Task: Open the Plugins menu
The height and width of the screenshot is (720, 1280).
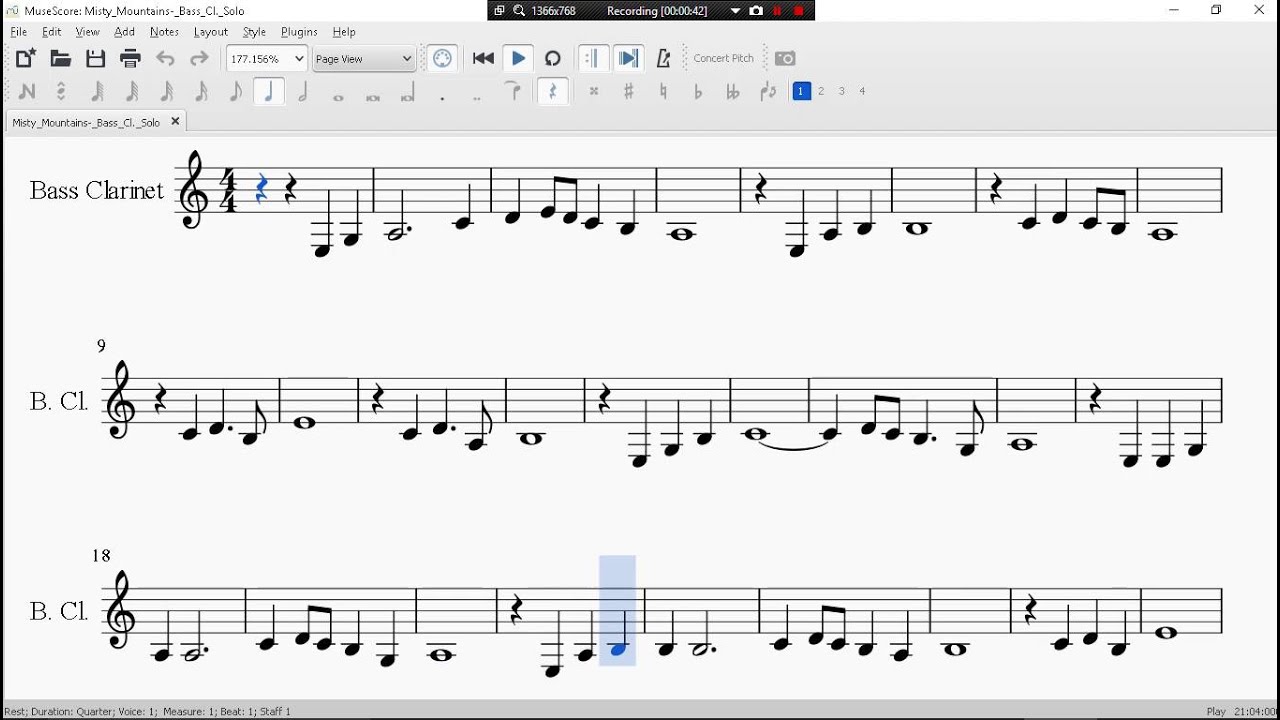Action: pyautogui.click(x=299, y=32)
